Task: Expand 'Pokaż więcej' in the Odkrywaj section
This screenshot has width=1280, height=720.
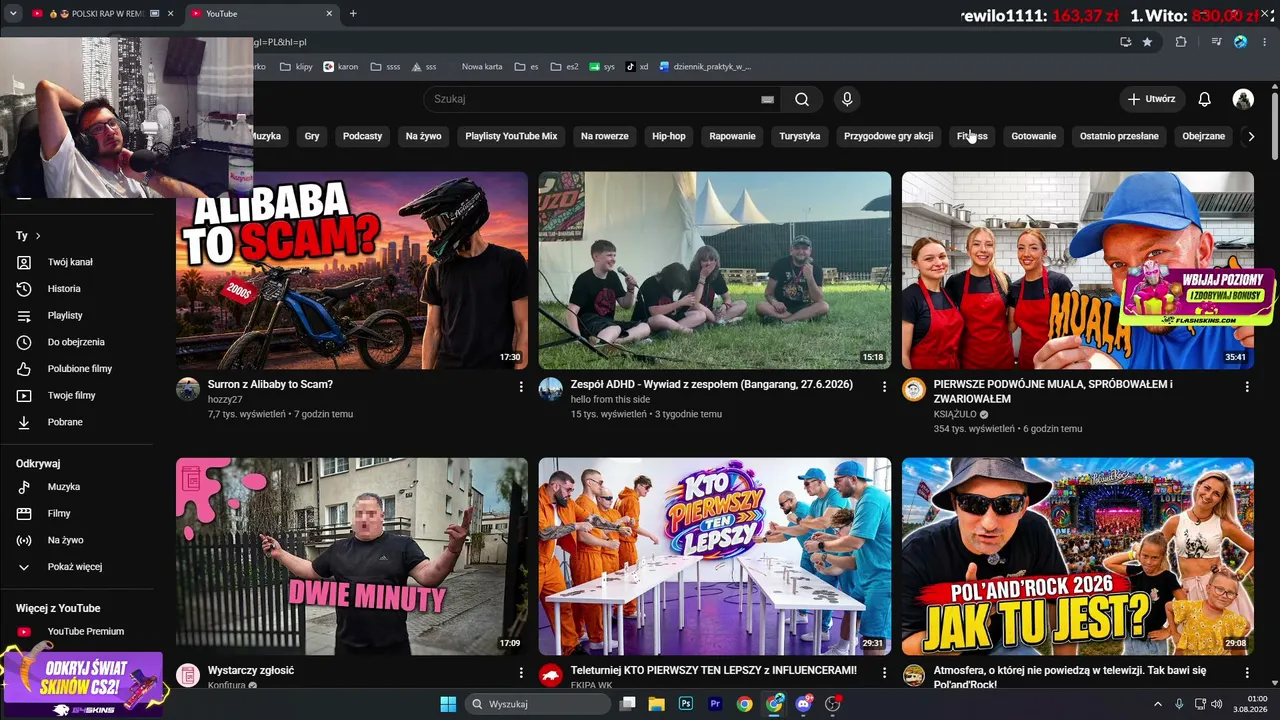Action: pyautogui.click(x=76, y=567)
